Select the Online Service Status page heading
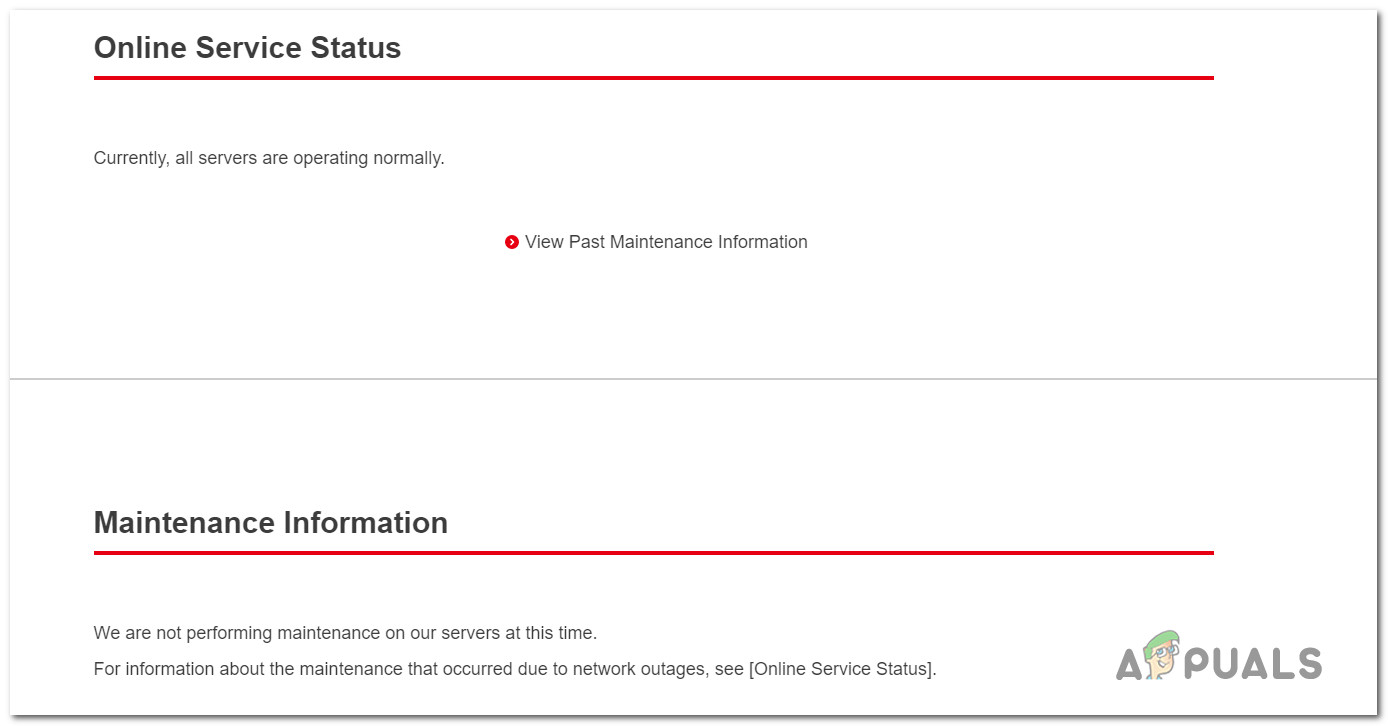This screenshot has height=726, width=1388. coord(247,48)
